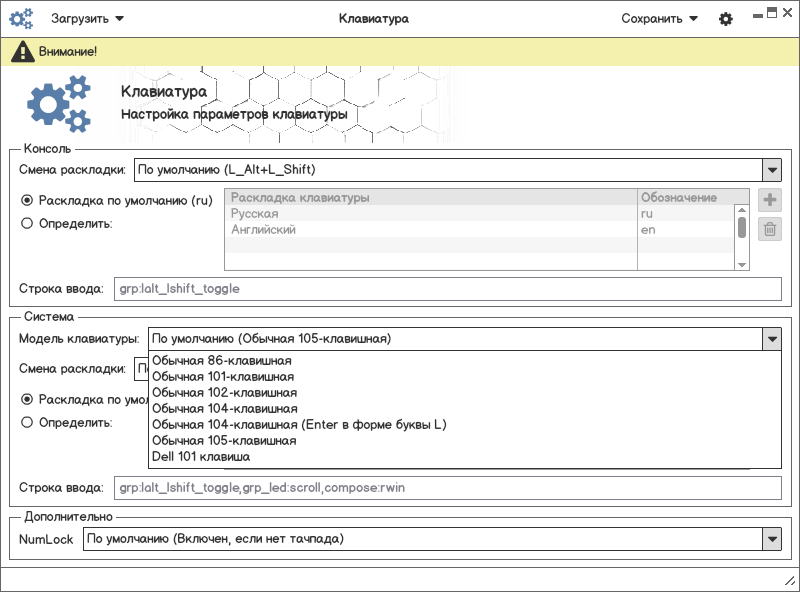
Task: Collapse the 'Модель клавиатуры' dropdown arrow
Action: point(770,339)
